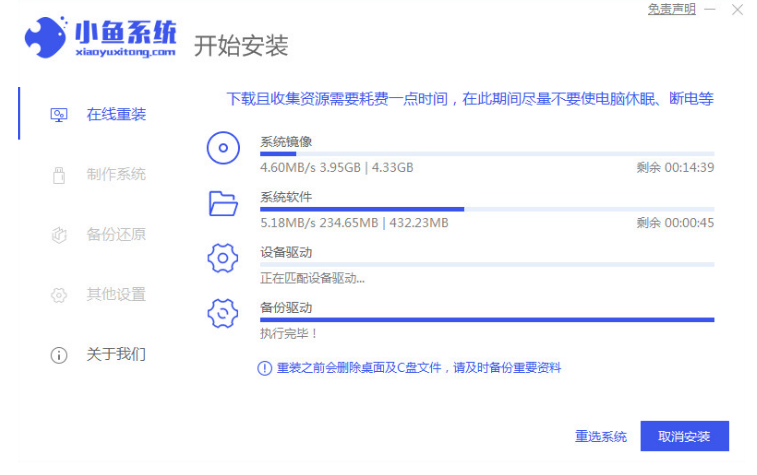
Task: Click the gear icon beside 其他设置
Action: click(x=59, y=295)
